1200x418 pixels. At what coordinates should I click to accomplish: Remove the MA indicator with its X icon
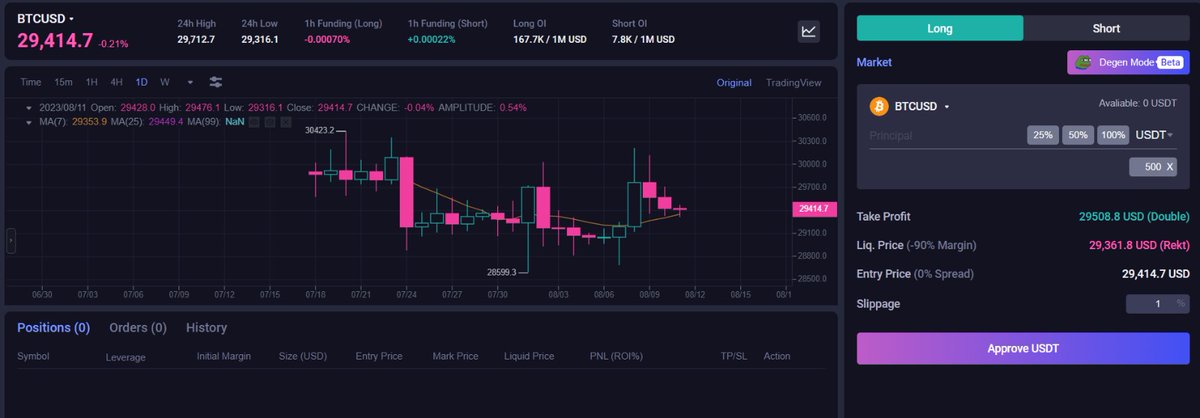click(286, 122)
